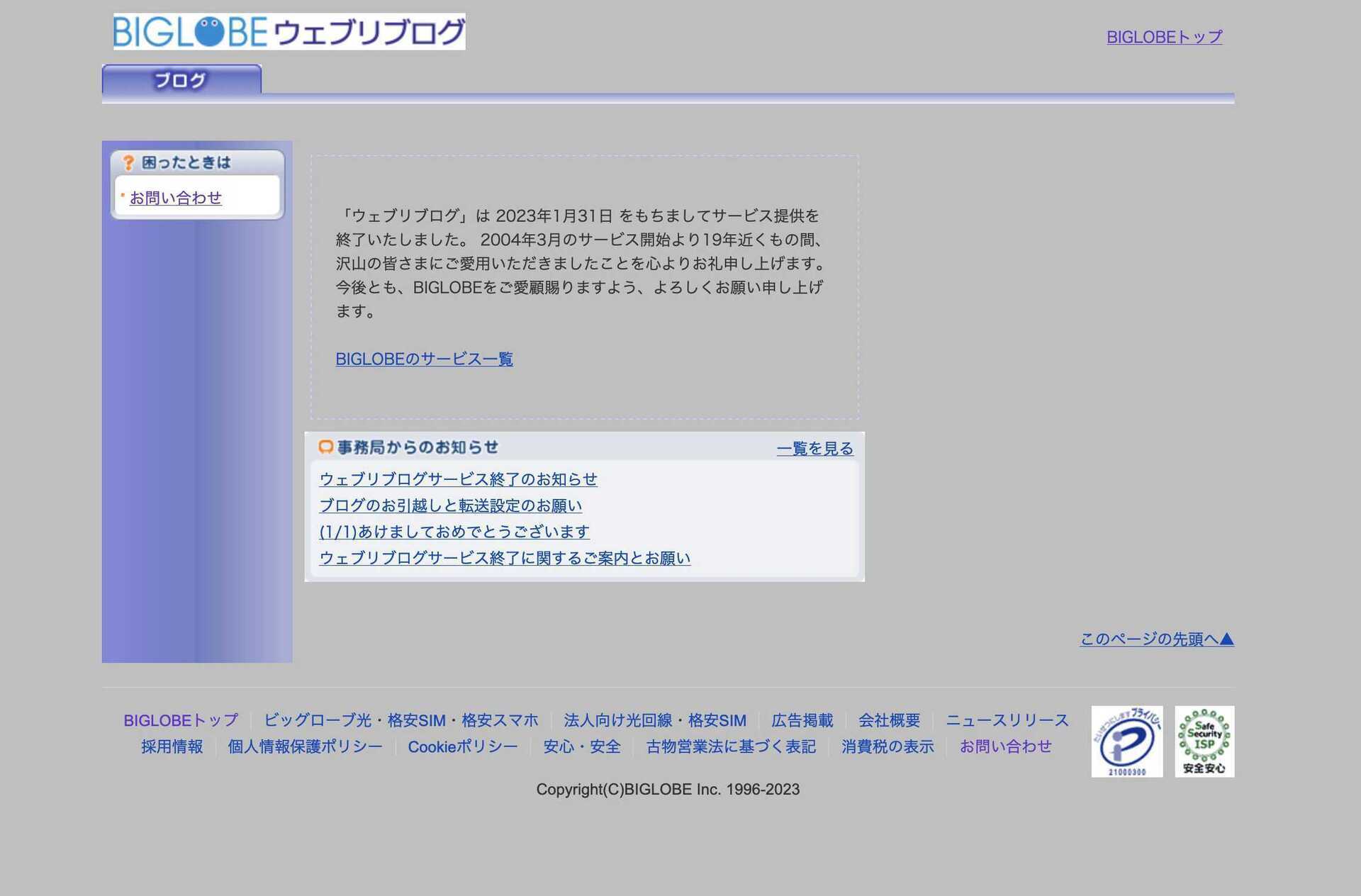Open 会社概要 footer link
1361x896 pixels.
[x=889, y=721]
